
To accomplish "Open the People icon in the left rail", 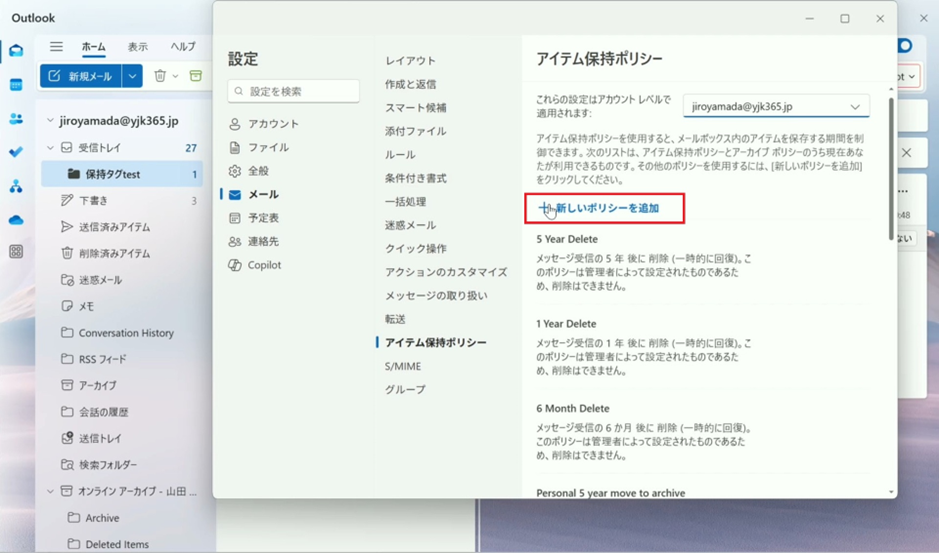I will click(16, 119).
